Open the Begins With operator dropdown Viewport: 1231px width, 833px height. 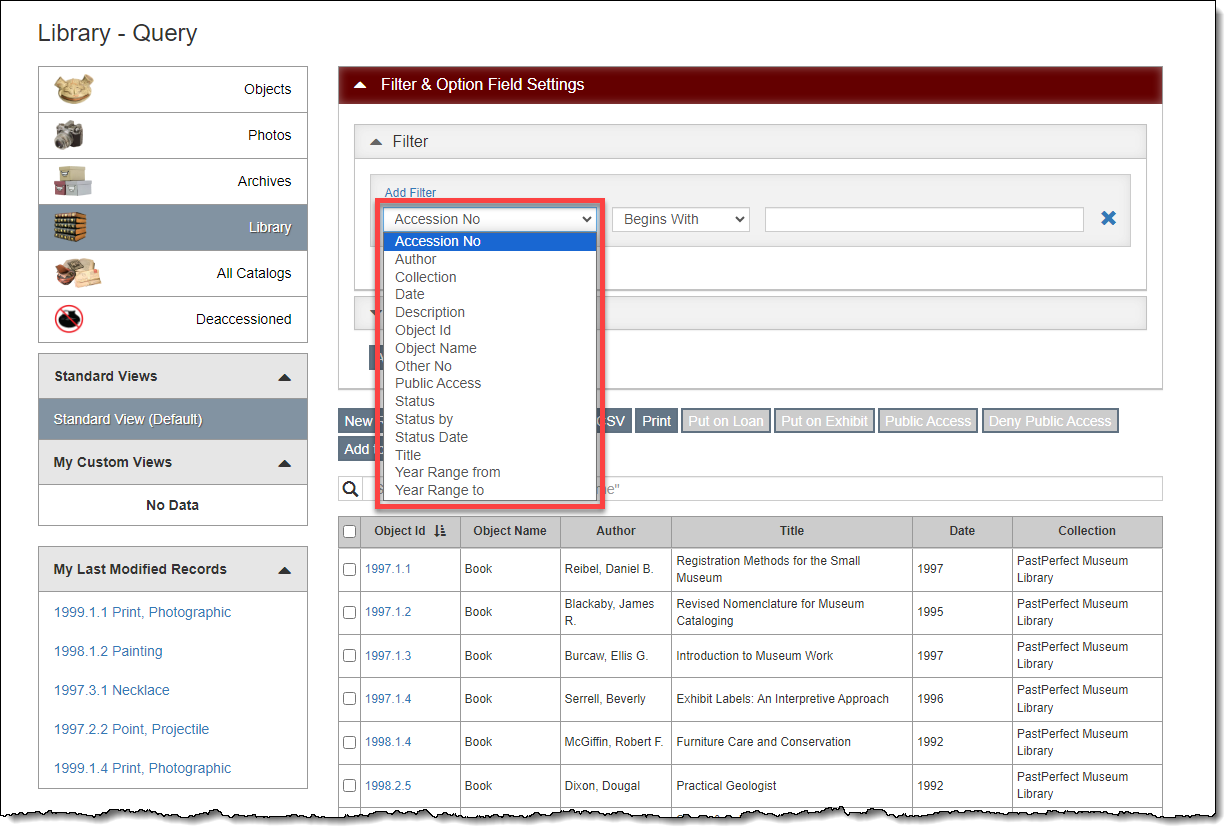point(681,219)
